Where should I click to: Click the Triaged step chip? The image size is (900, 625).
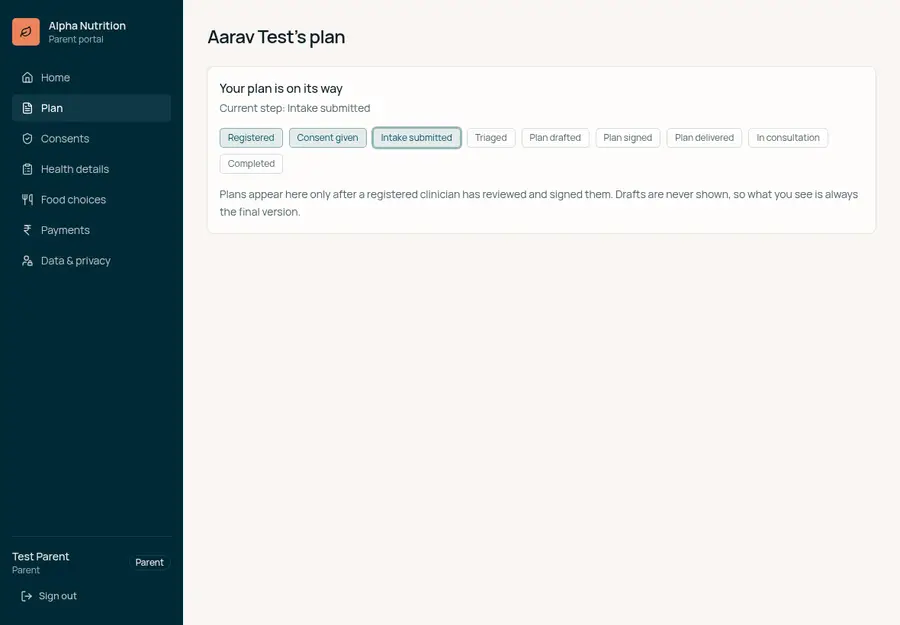click(491, 138)
